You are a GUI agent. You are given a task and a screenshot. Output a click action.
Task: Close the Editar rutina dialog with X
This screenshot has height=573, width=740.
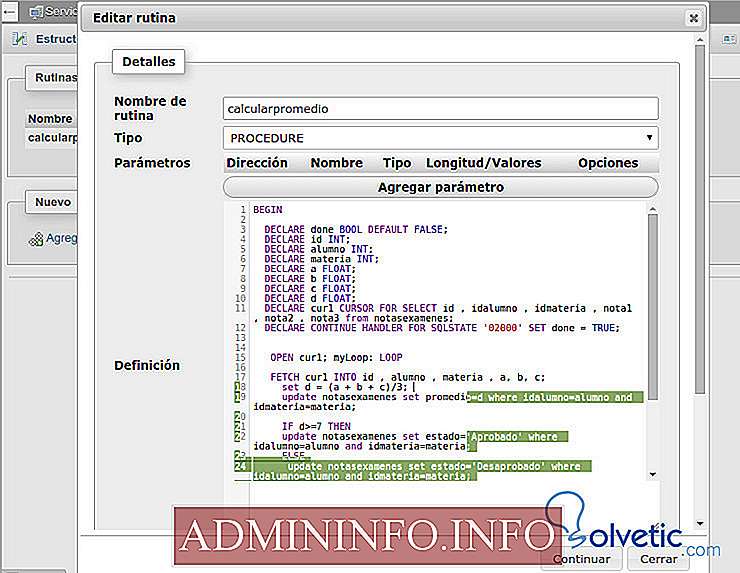(x=692, y=18)
